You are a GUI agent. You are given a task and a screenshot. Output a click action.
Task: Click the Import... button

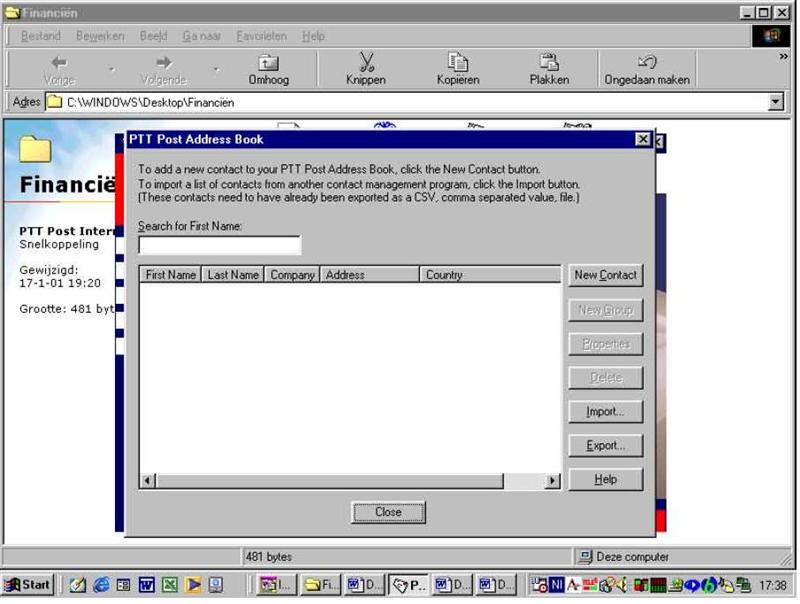606,412
